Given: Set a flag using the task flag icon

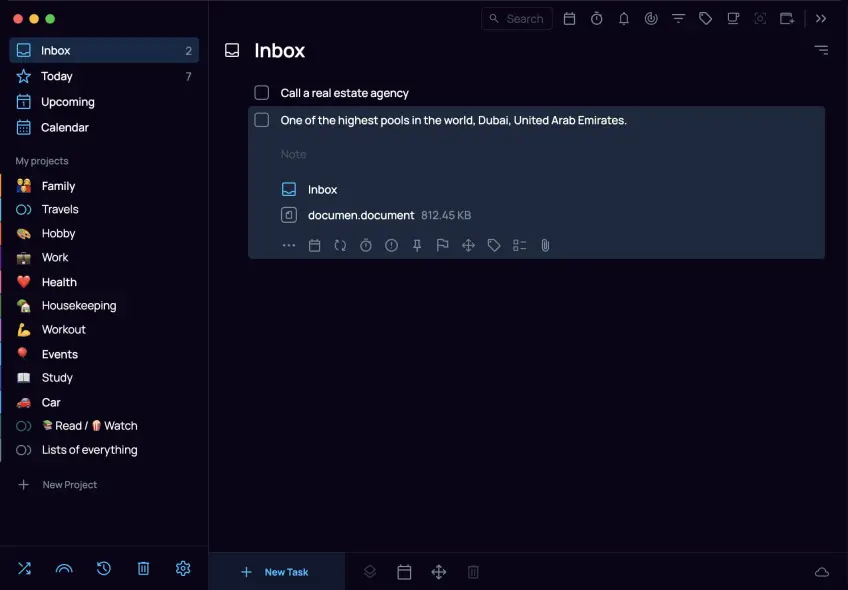Looking at the screenshot, I should tap(442, 245).
